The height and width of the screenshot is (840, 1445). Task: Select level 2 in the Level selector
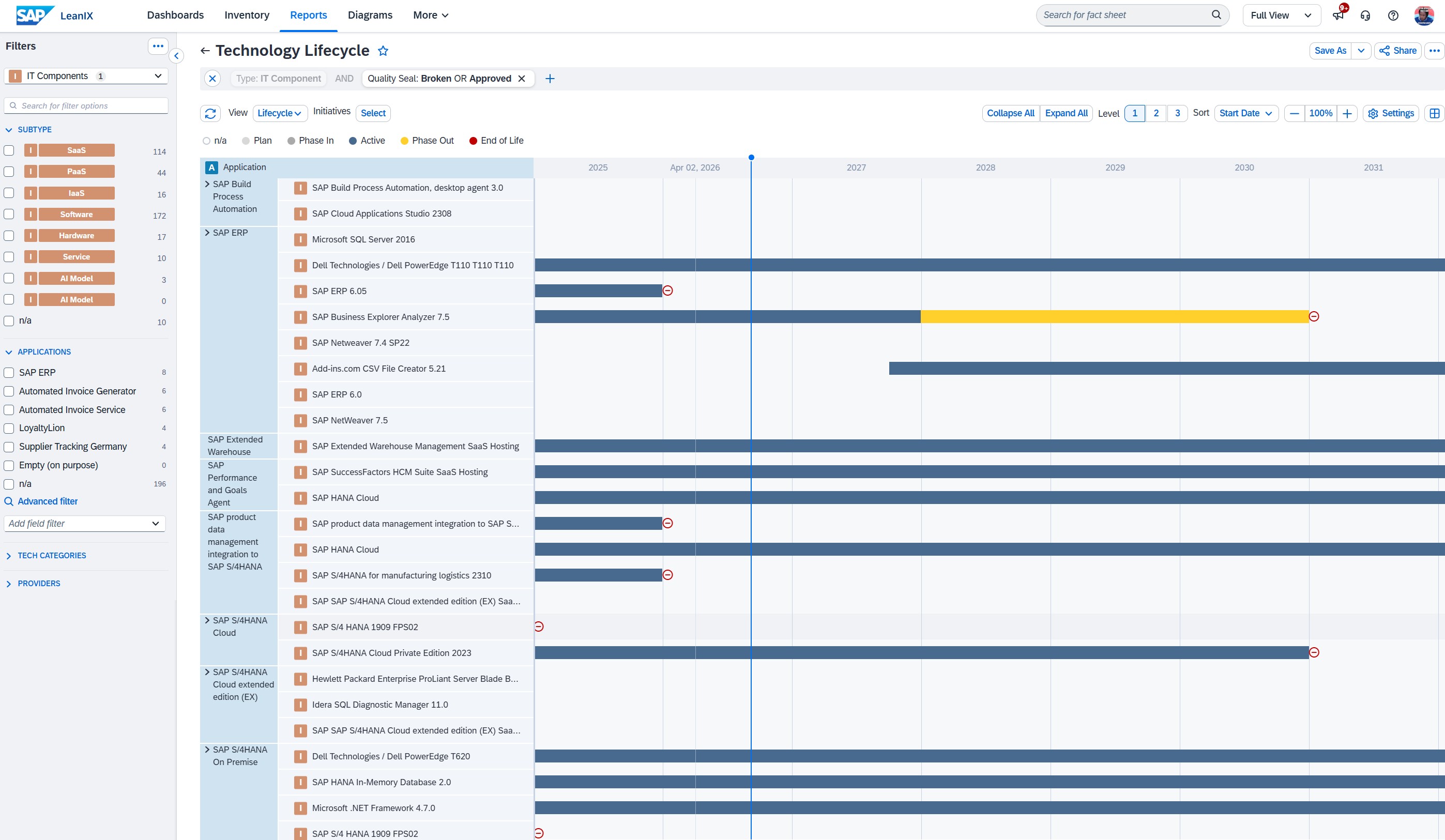[1156, 114]
